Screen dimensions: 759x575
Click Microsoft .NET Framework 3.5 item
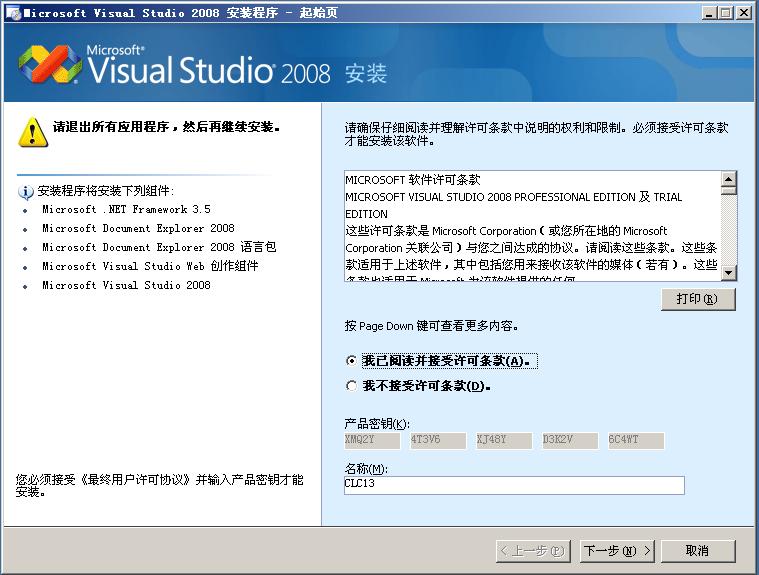126,210
